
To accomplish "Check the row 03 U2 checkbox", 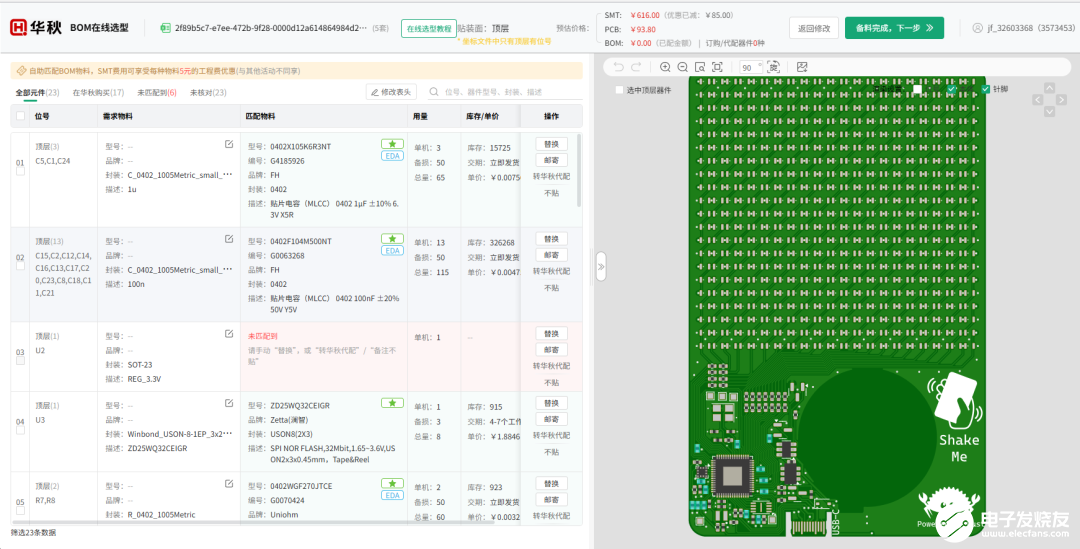I will pyautogui.click(x=21, y=360).
